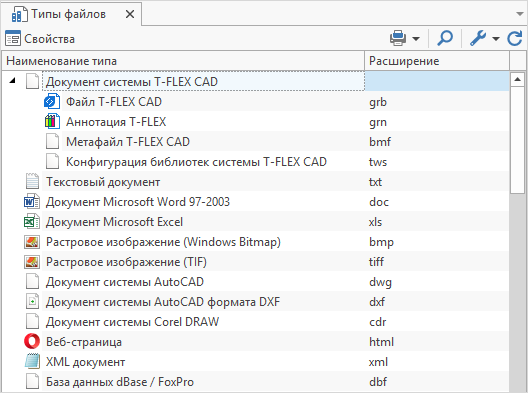Open the tab list dropdown arrow
This screenshot has height=393, width=528.
click(x=520, y=14)
